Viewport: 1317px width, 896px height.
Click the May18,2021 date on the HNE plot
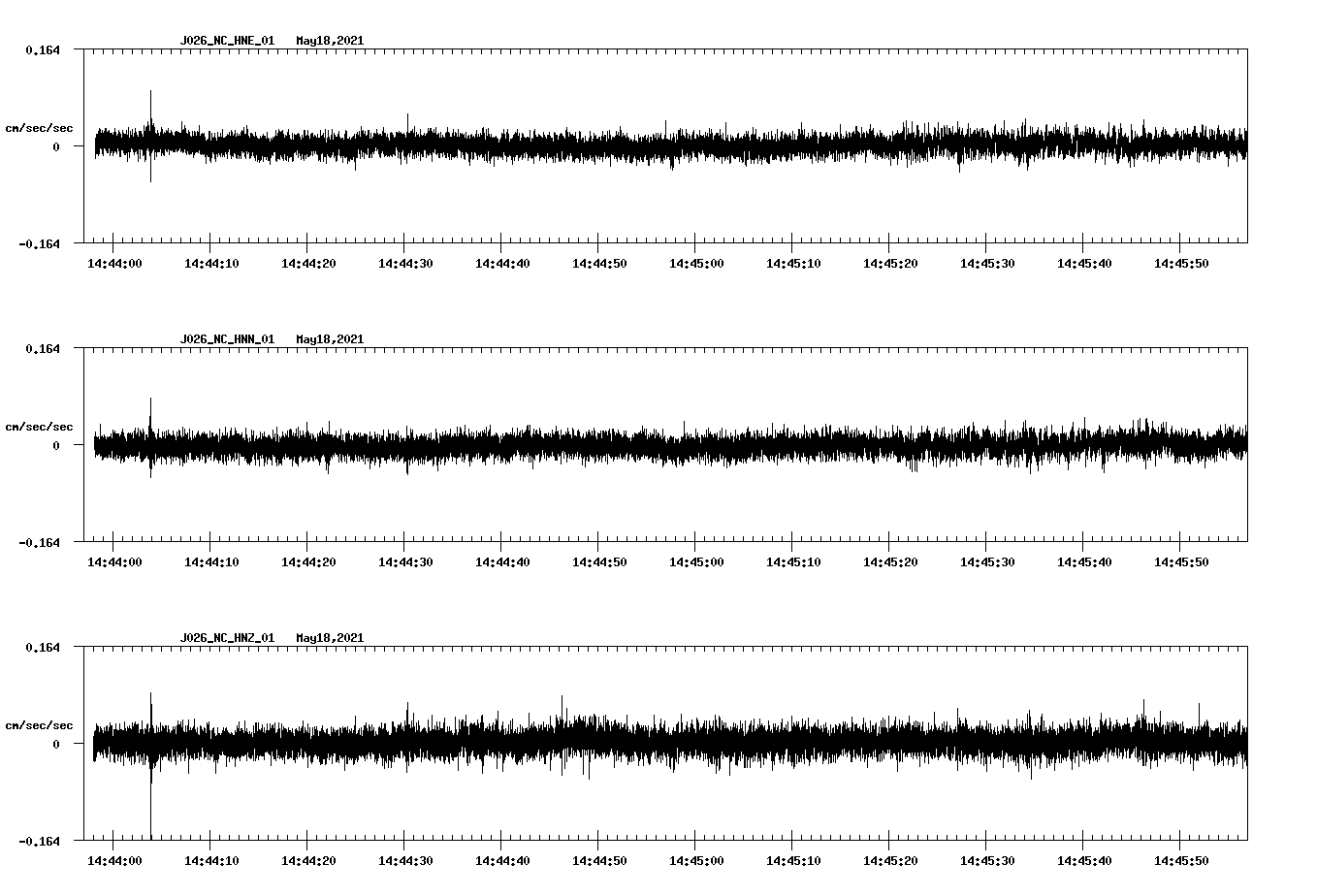pyautogui.click(x=330, y=41)
